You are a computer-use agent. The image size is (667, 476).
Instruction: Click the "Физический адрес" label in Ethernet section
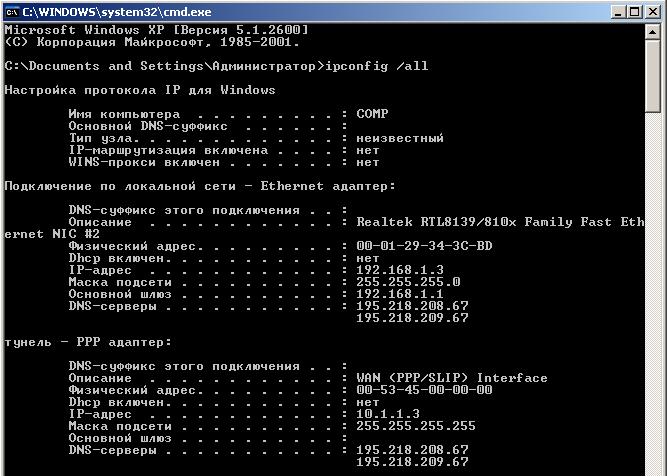pyautogui.click(x=132, y=246)
